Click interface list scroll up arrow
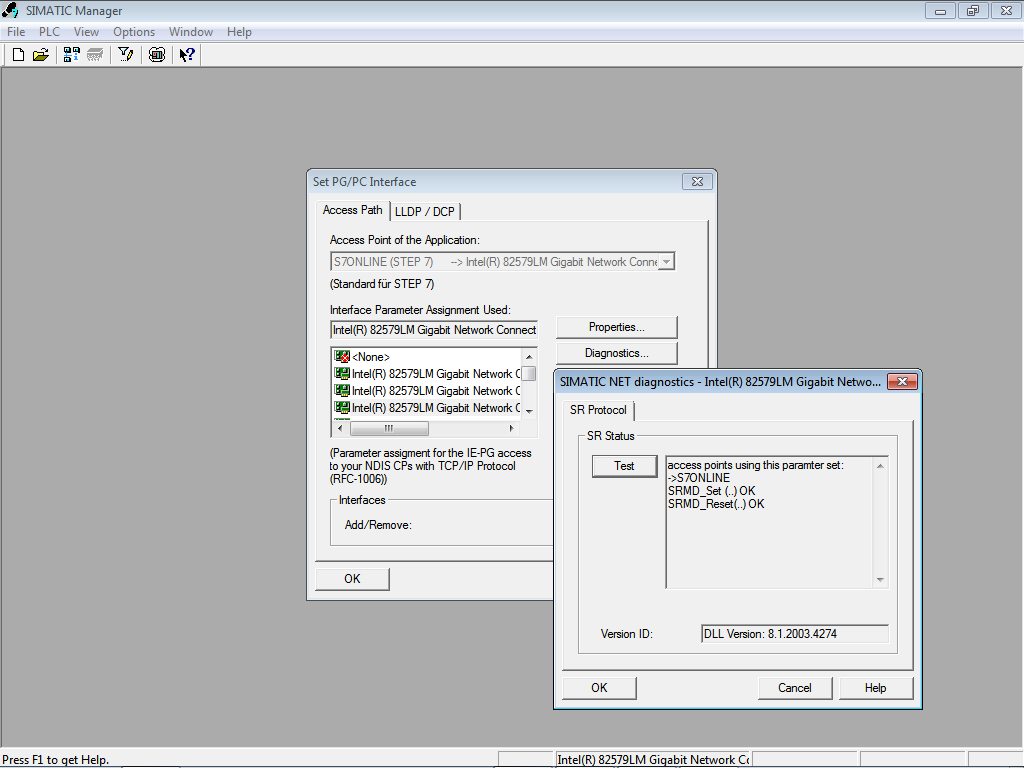The image size is (1024, 768). 529,357
